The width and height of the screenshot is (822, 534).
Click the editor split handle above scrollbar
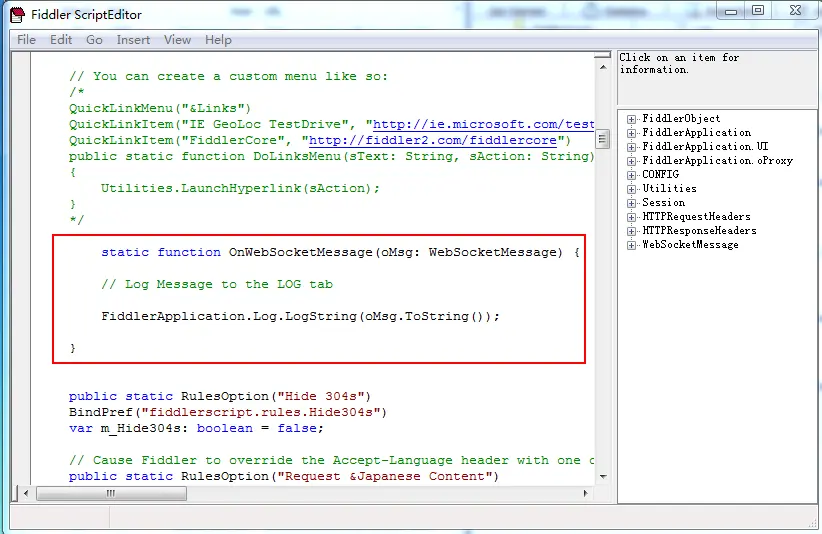603,55
